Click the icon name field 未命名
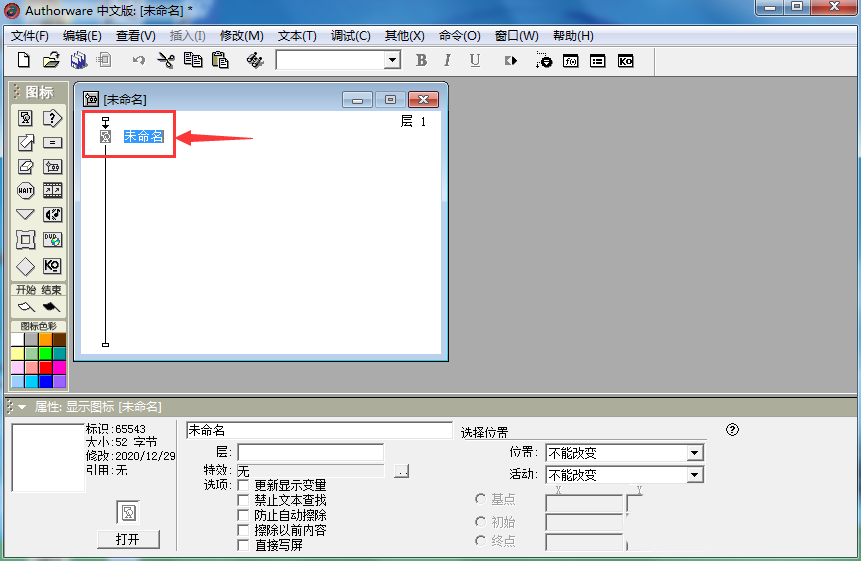The height and width of the screenshot is (561, 861). pos(319,430)
